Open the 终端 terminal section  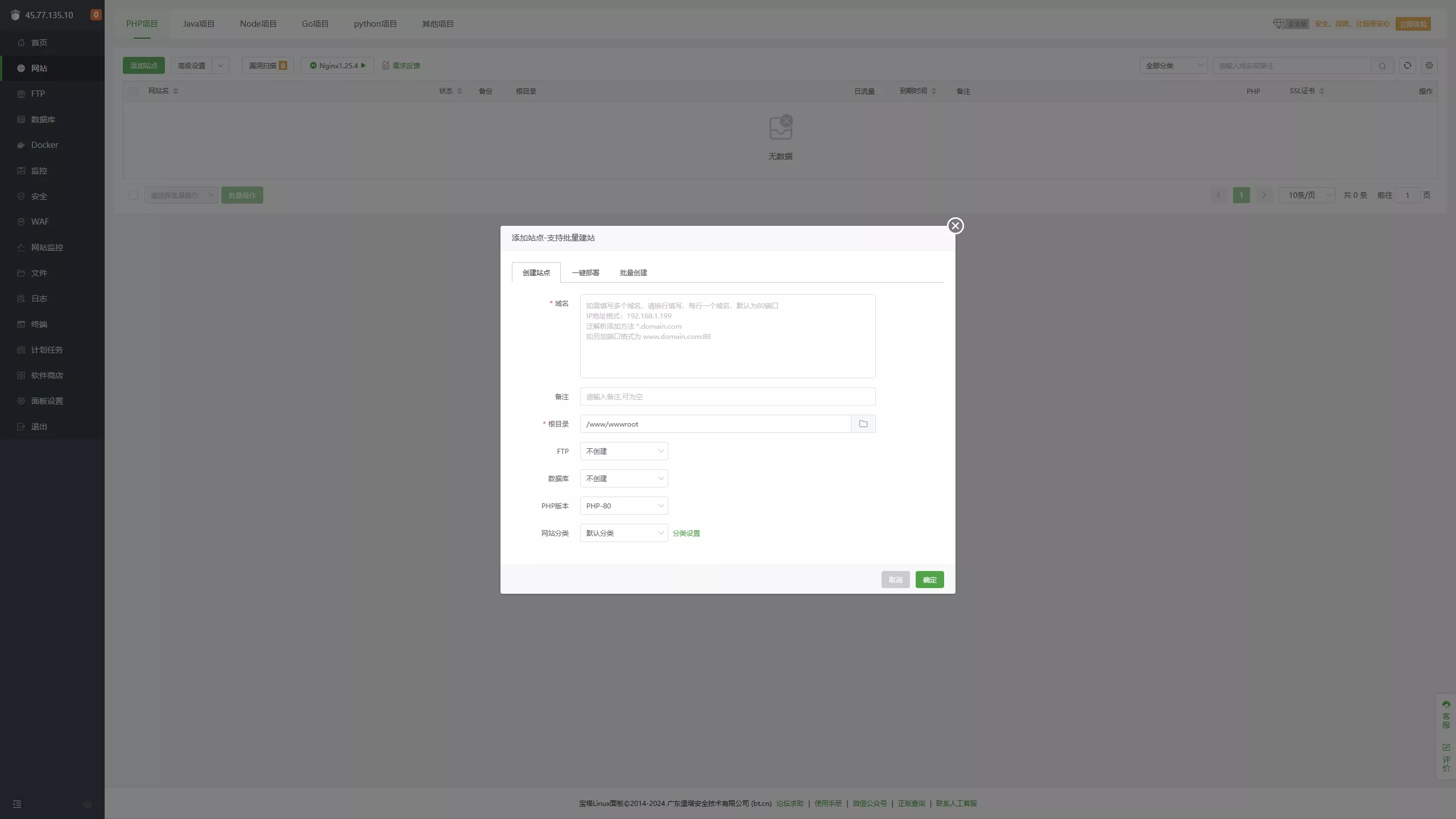coord(39,324)
